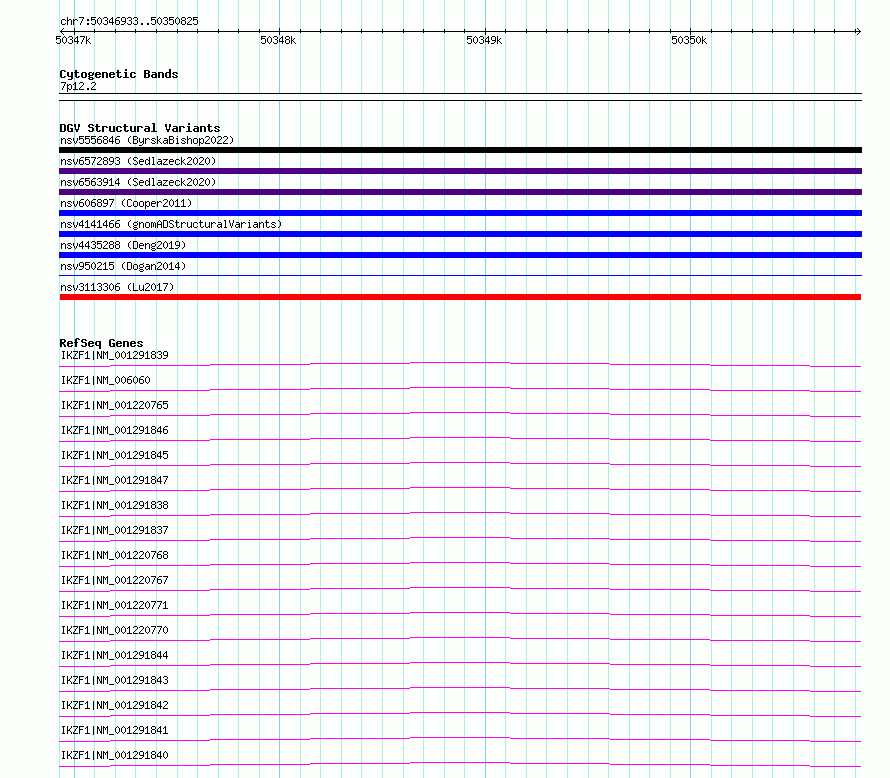Click the thin blue line under nsv950215
The width and height of the screenshot is (890, 778).
pos(460,276)
